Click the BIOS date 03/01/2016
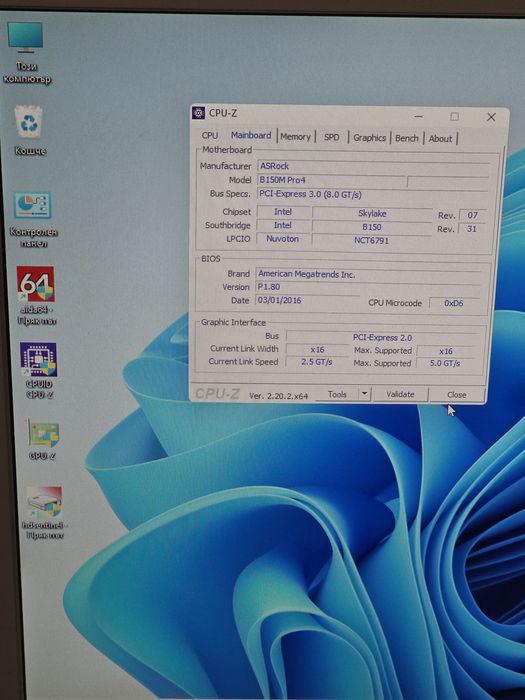Image resolution: width=525 pixels, height=700 pixels. pyautogui.click(x=307, y=300)
